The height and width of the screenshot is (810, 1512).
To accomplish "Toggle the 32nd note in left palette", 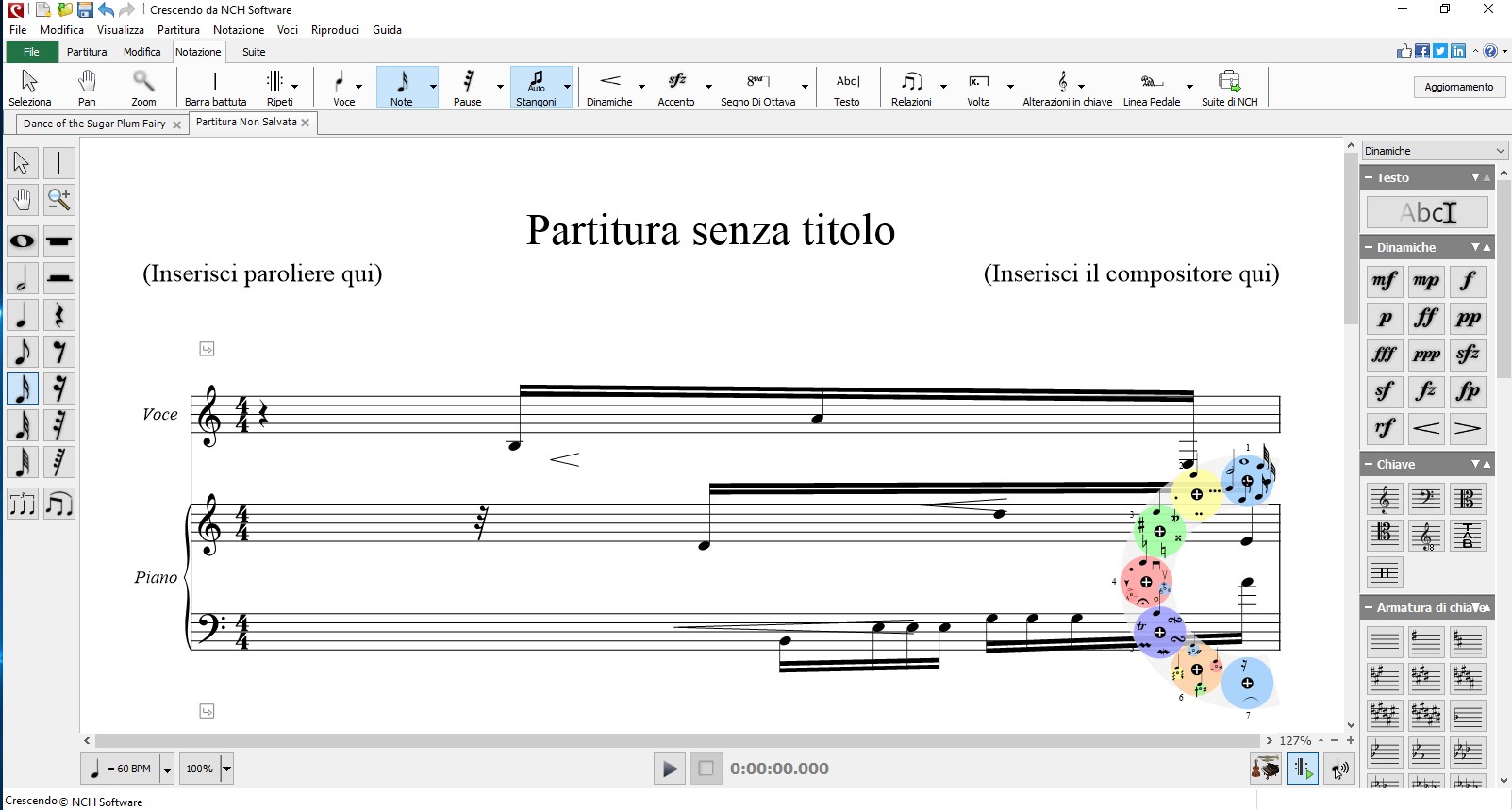I will 23,425.
